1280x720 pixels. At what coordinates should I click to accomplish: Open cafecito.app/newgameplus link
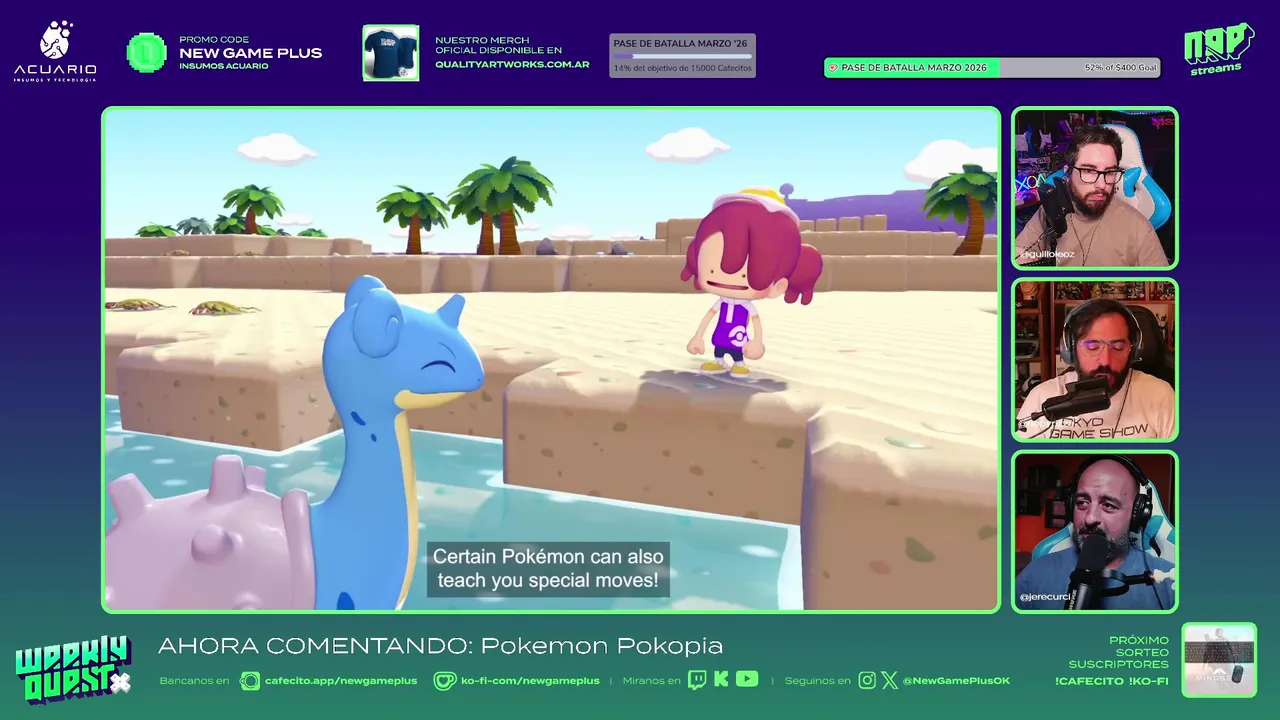point(341,681)
